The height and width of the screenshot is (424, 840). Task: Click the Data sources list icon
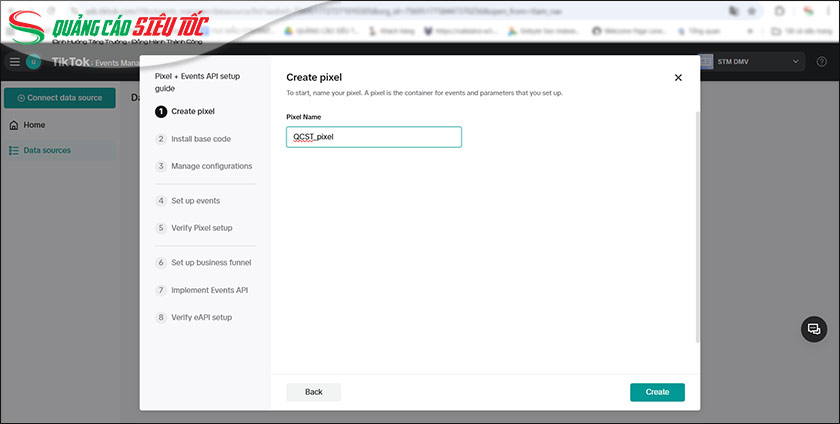(13, 150)
